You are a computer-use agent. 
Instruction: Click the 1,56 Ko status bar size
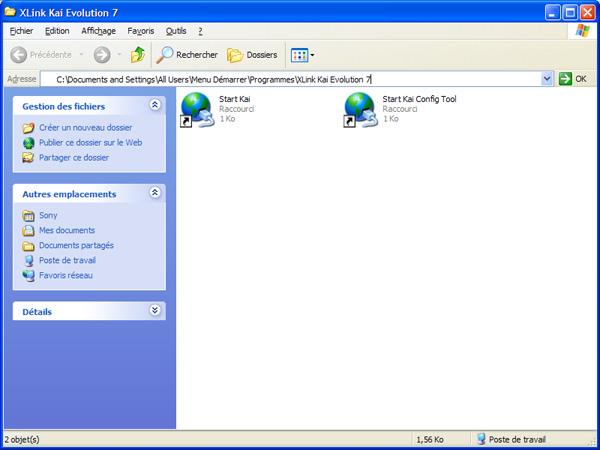[x=430, y=440]
